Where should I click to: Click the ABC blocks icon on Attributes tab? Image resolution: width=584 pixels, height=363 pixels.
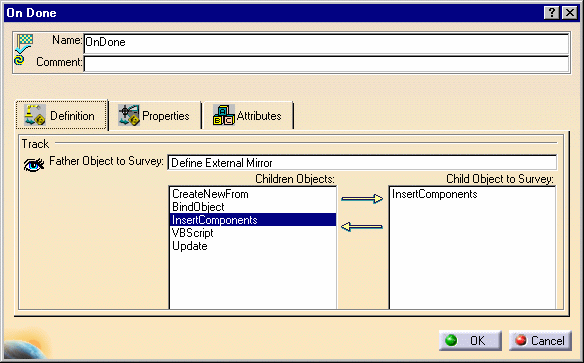coord(223,115)
